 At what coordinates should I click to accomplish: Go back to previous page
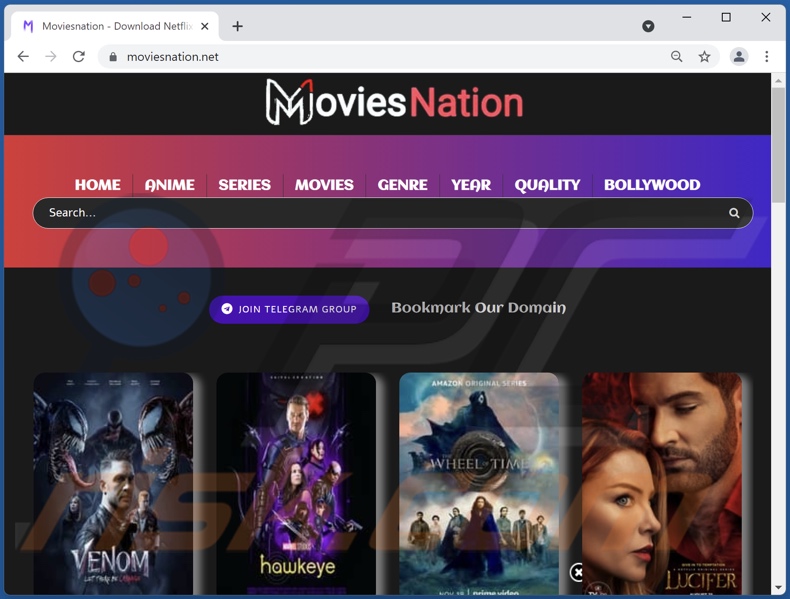click(x=23, y=57)
